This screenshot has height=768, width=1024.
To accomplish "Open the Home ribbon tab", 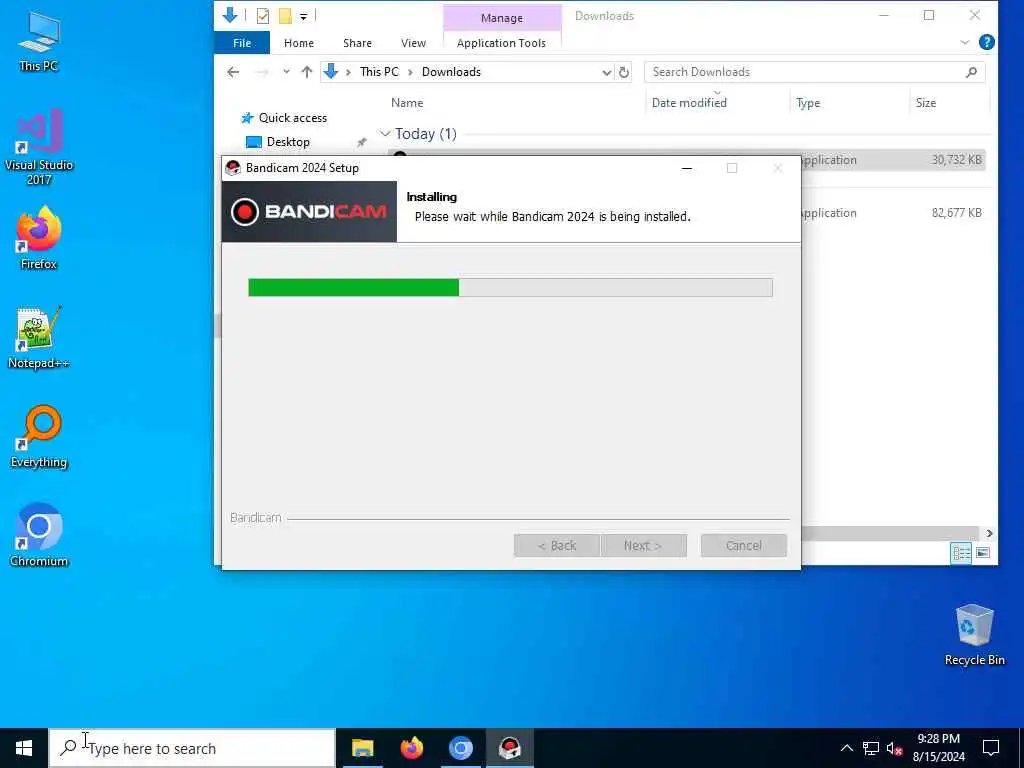I will tap(298, 43).
